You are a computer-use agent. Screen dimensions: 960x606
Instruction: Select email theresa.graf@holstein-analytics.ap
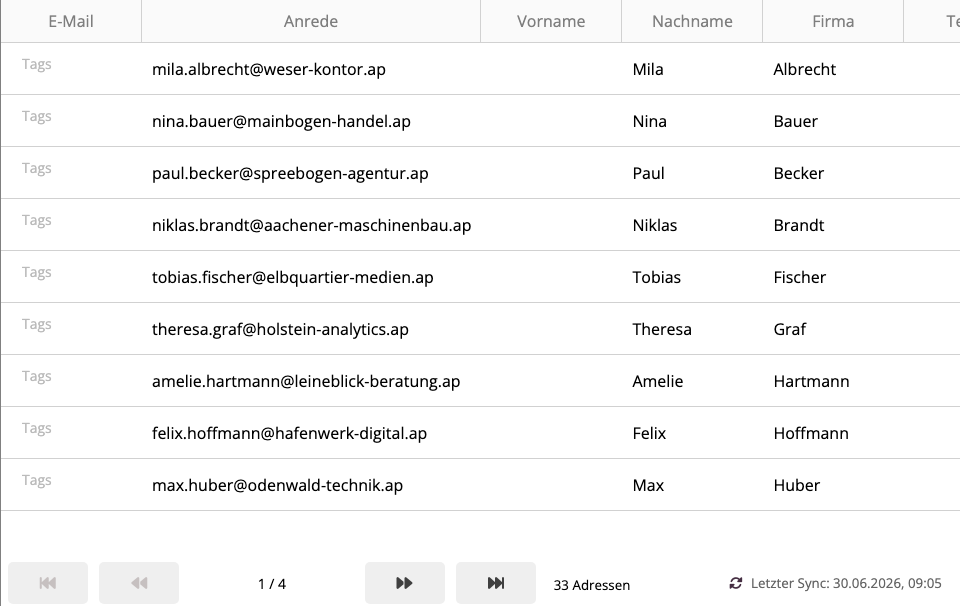coord(280,329)
